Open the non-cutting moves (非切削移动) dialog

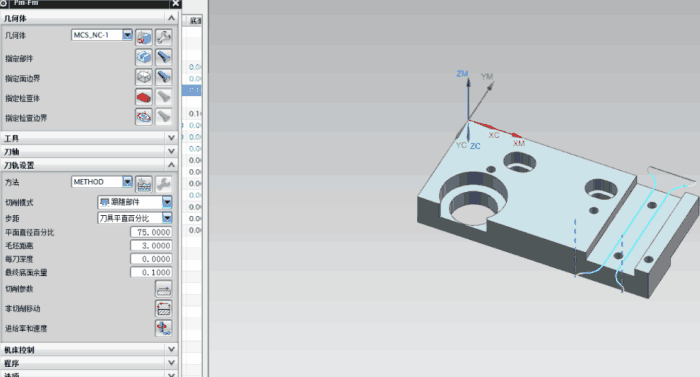163,309
